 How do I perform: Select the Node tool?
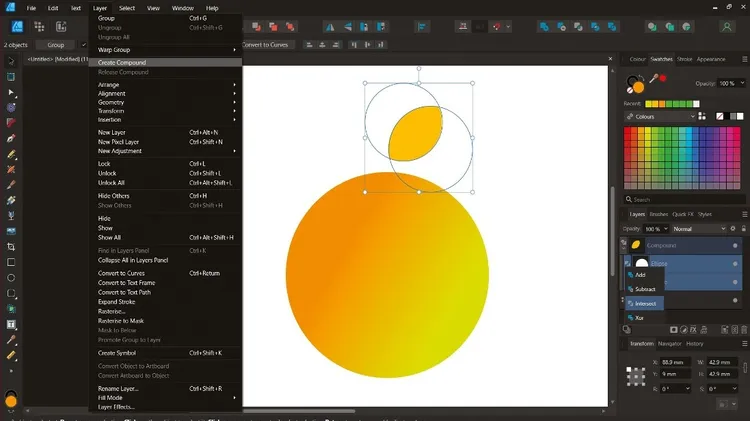point(11,92)
